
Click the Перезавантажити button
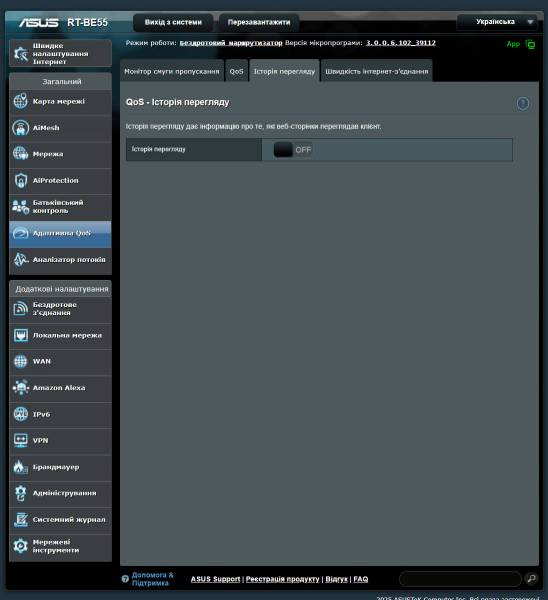[259, 22]
